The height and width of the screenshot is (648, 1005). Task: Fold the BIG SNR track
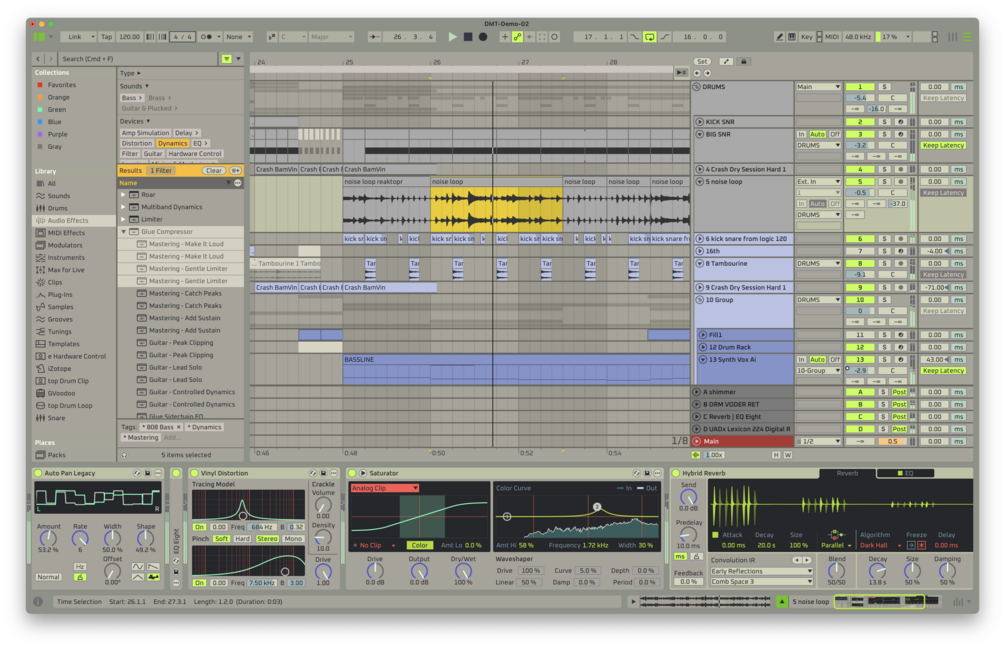point(700,135)
